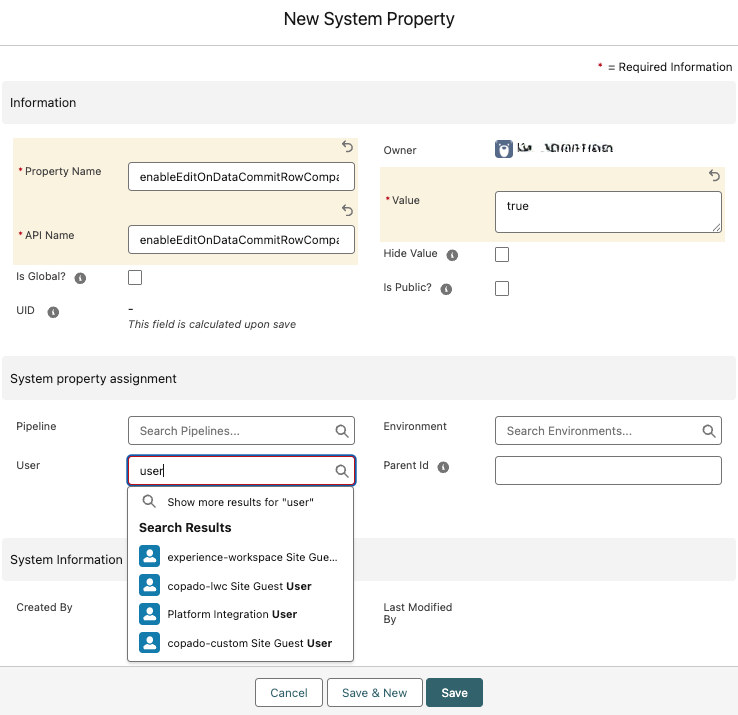
Task: Open the Search Pipelines lookup field
Action: (x=241, y=431)
